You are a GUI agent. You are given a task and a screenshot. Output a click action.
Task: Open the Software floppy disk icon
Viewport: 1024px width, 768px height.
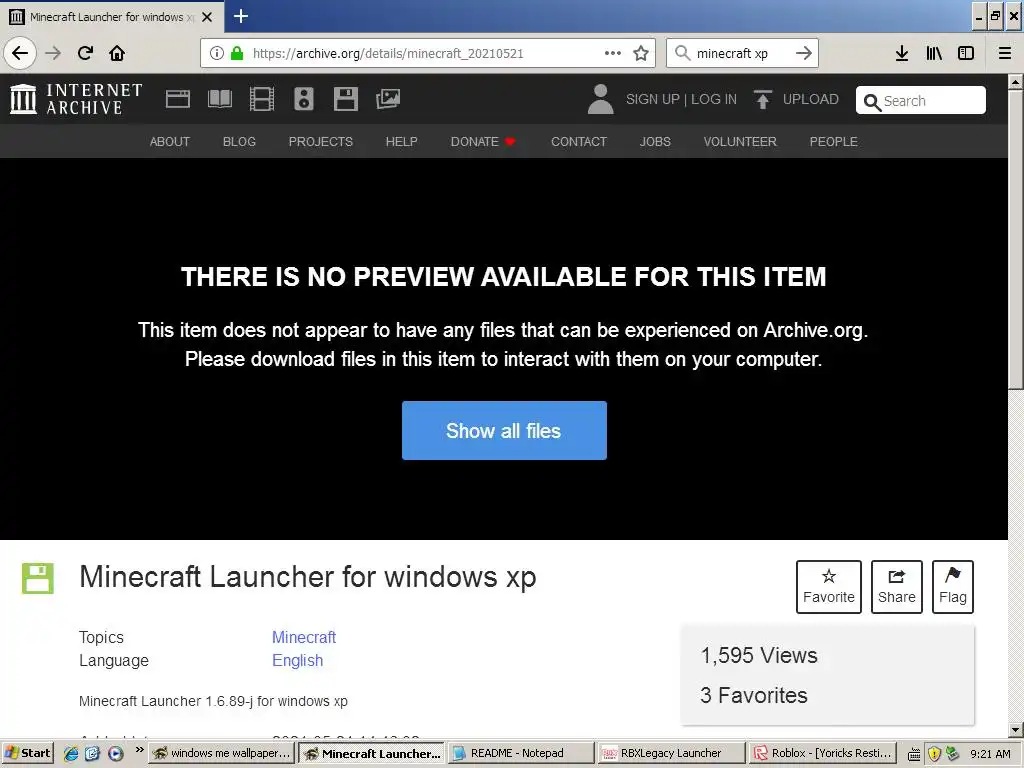pyautogui.click(x=345, y=99)
